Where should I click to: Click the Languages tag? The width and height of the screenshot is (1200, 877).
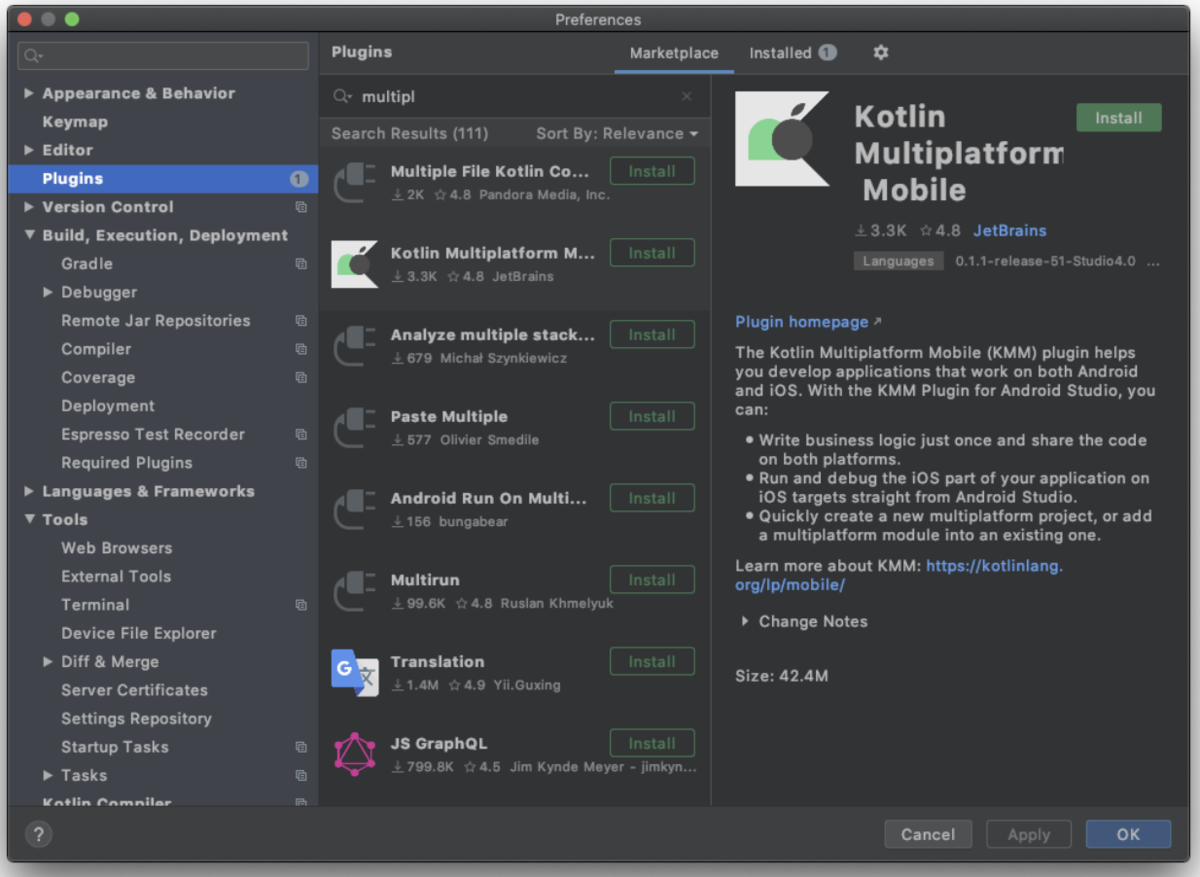(898, 261)
